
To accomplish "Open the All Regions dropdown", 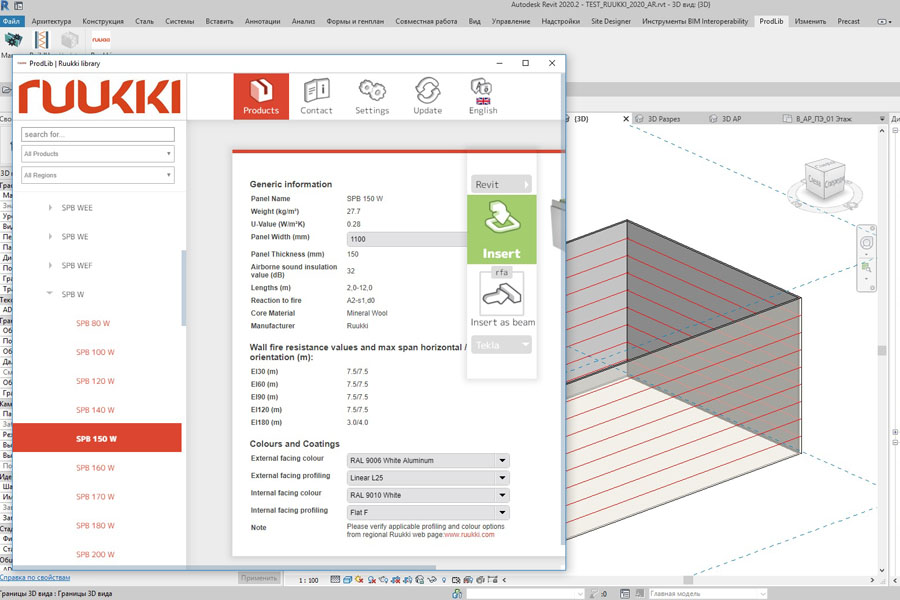I will click(x=98, y=175).
